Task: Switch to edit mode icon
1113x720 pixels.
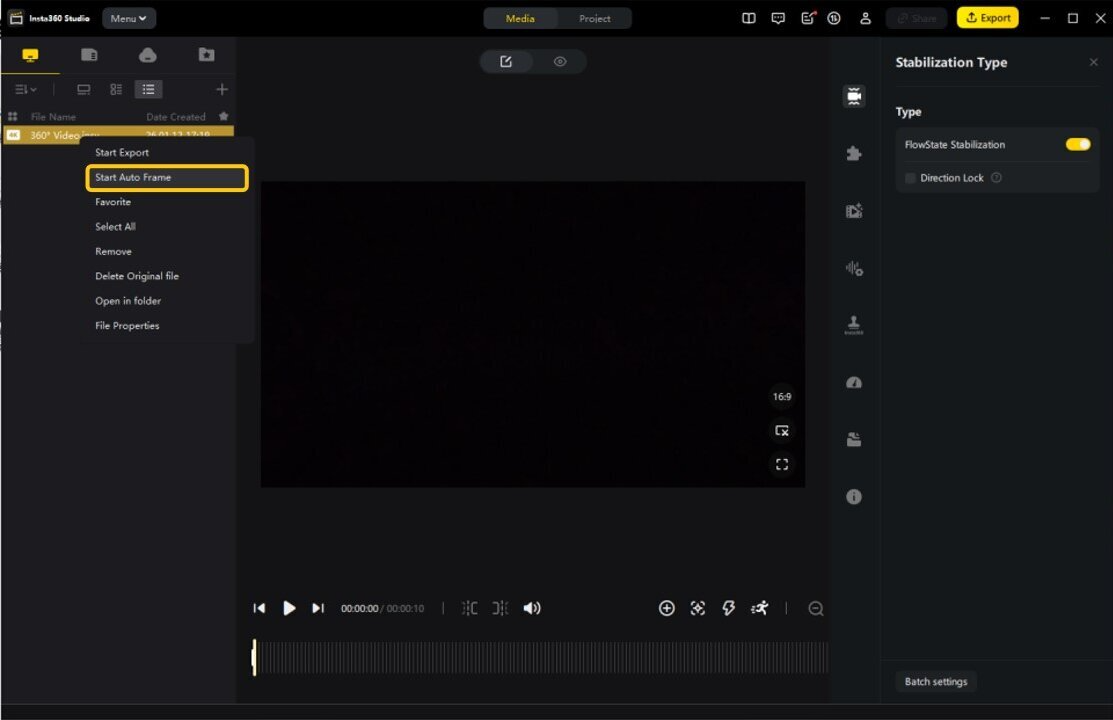Action: click(x=506, y=62)
